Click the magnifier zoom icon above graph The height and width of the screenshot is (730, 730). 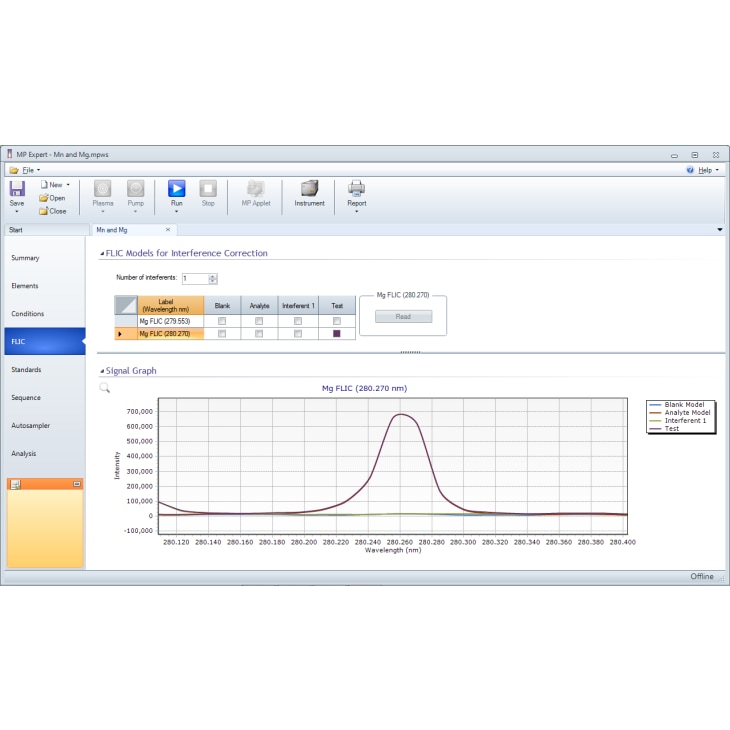click(105, 387)
